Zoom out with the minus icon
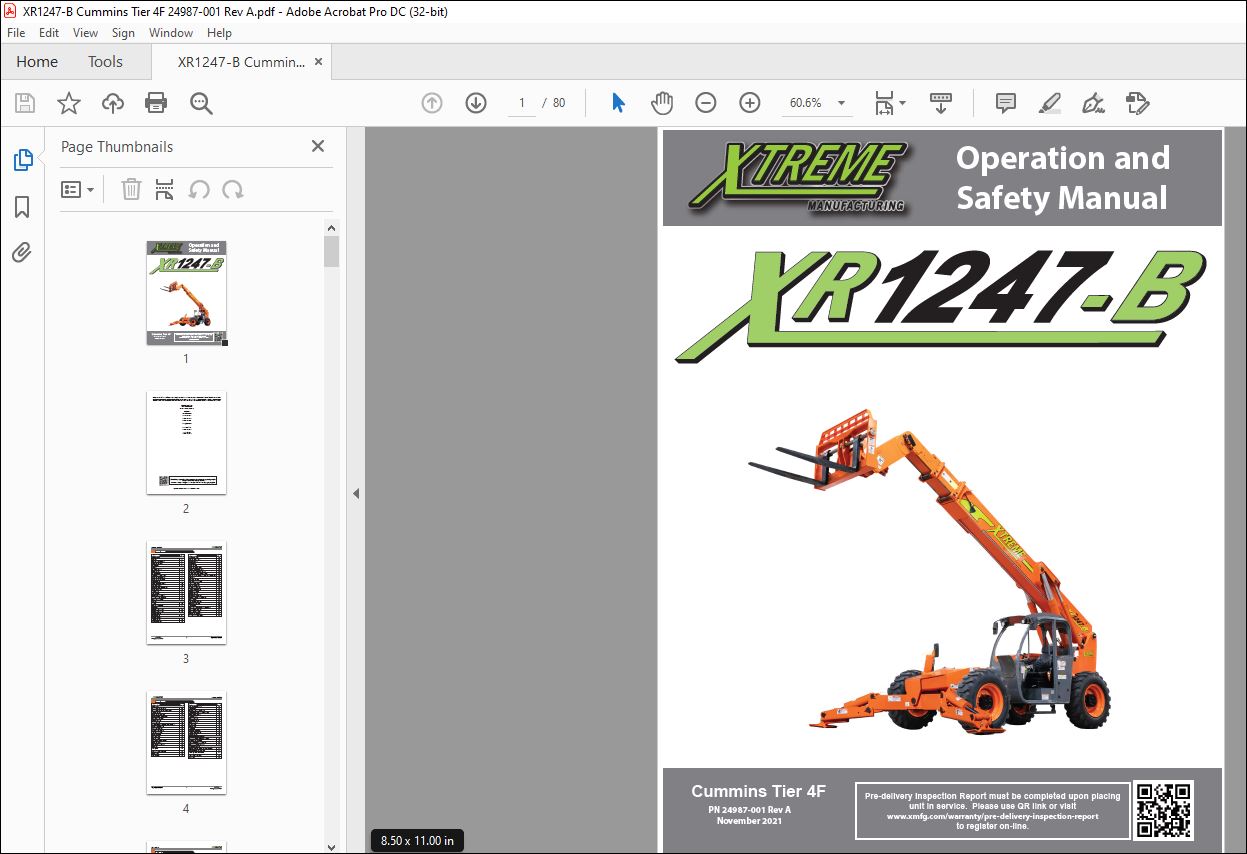This screenshot has width=1247, height=854. (x=706, y=103)
